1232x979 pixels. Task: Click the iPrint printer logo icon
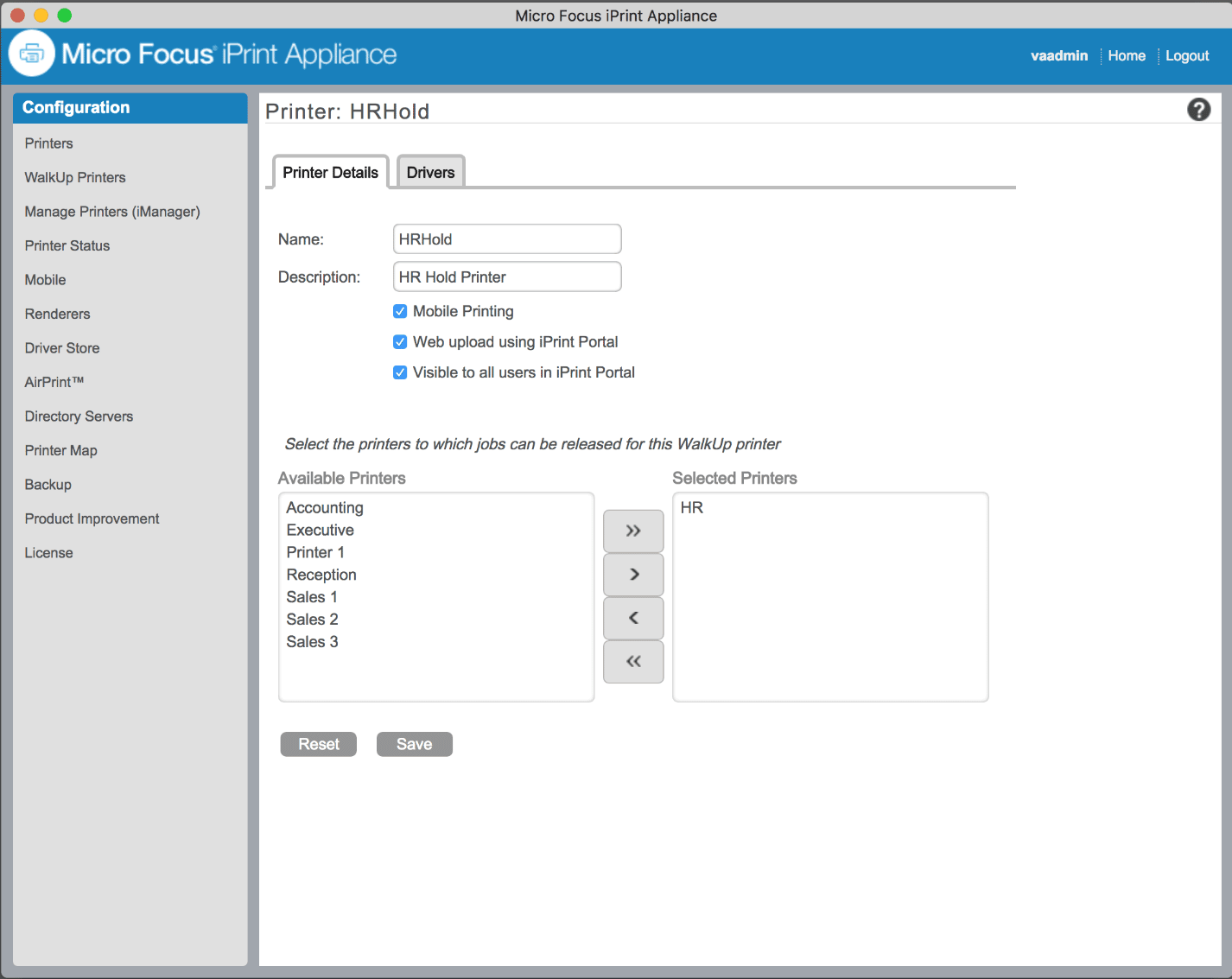(32, 54)
